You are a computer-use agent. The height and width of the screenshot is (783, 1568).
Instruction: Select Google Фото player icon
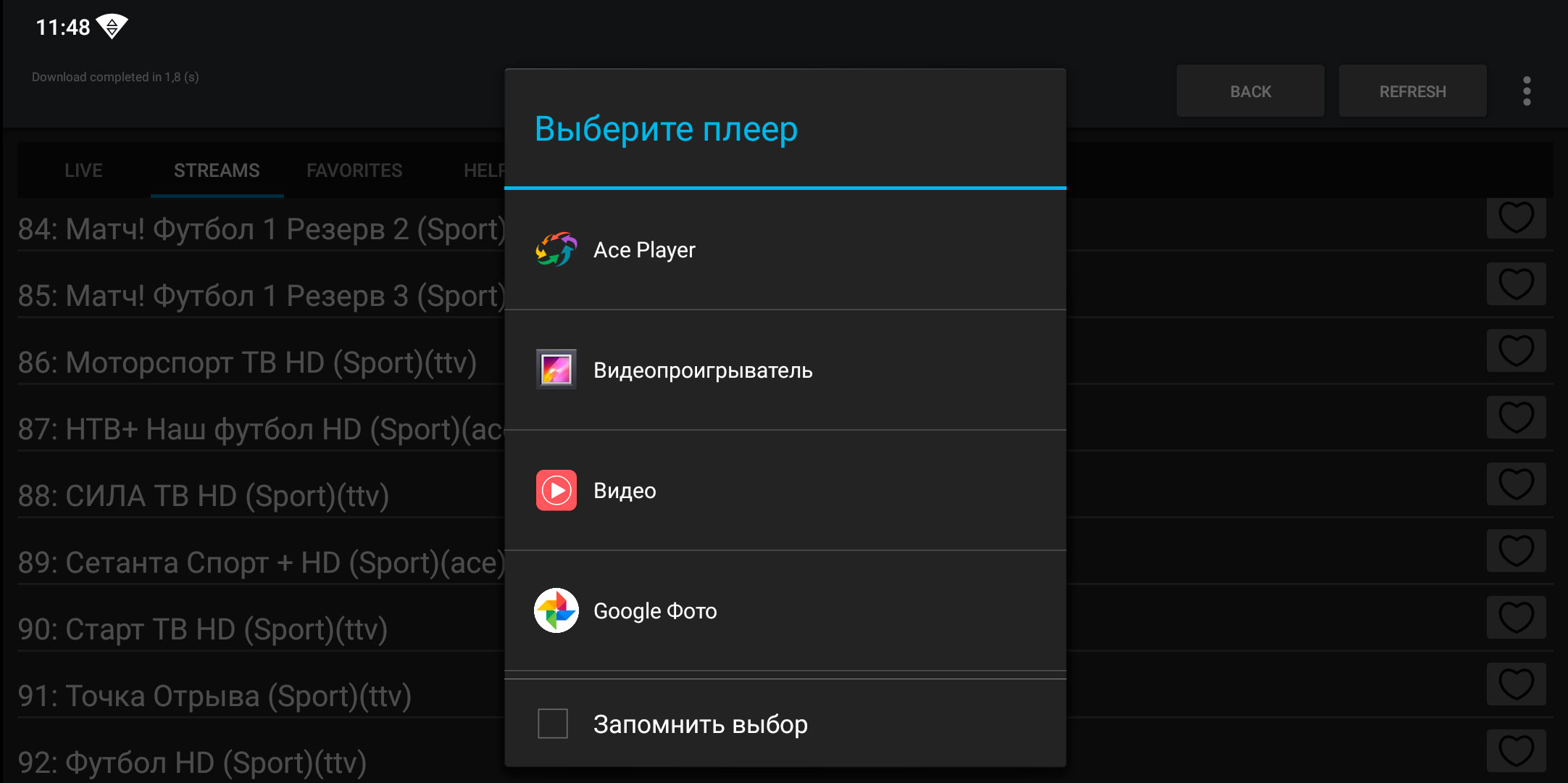coord(556,610)
